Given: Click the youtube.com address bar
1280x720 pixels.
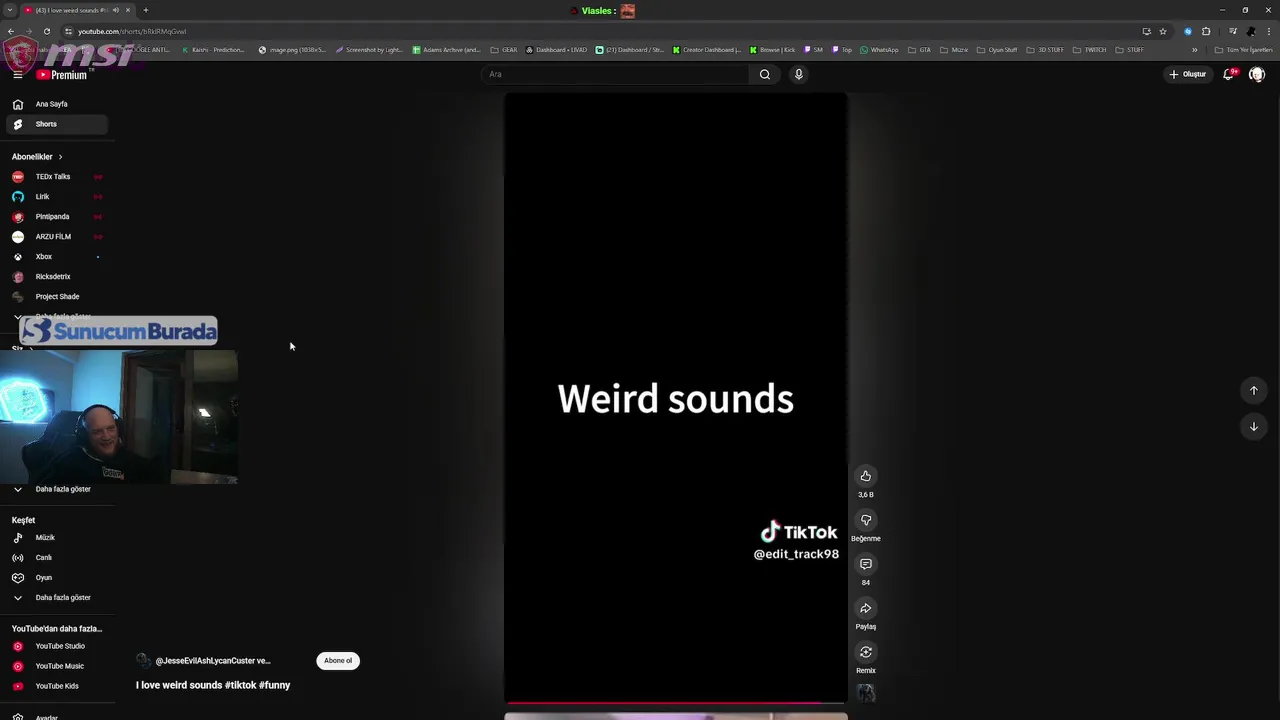Looking at the screenshot, I should 600,31.
